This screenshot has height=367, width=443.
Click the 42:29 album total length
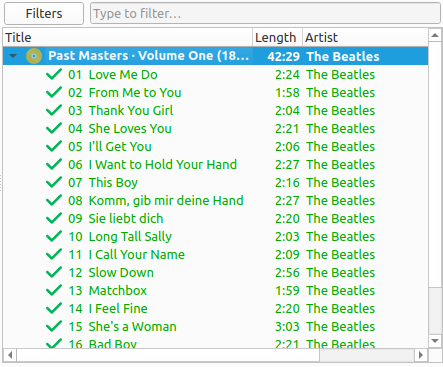[x=283, y=56]
